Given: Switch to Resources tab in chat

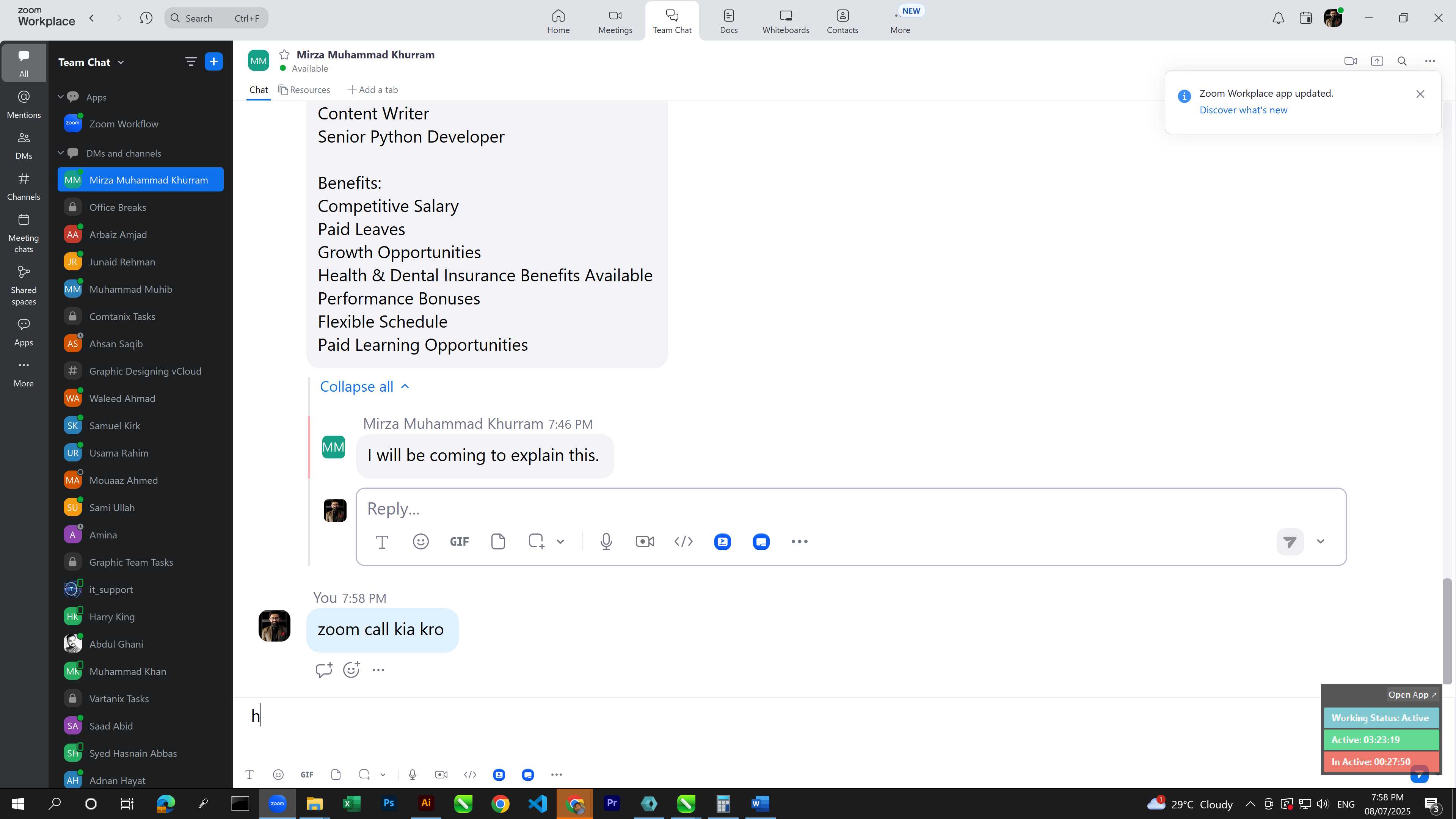Looking at the screenshot, I should coord(304,90).
